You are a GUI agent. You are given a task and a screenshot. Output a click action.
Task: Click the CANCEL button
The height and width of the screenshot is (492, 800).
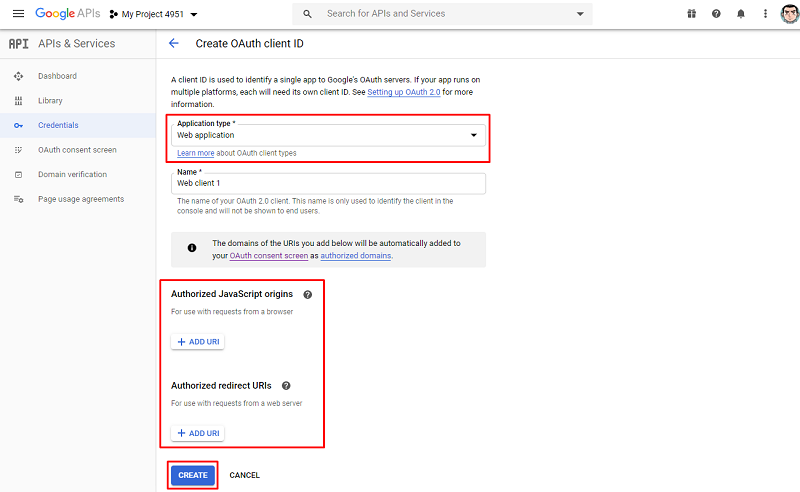(x=244, y=475)
